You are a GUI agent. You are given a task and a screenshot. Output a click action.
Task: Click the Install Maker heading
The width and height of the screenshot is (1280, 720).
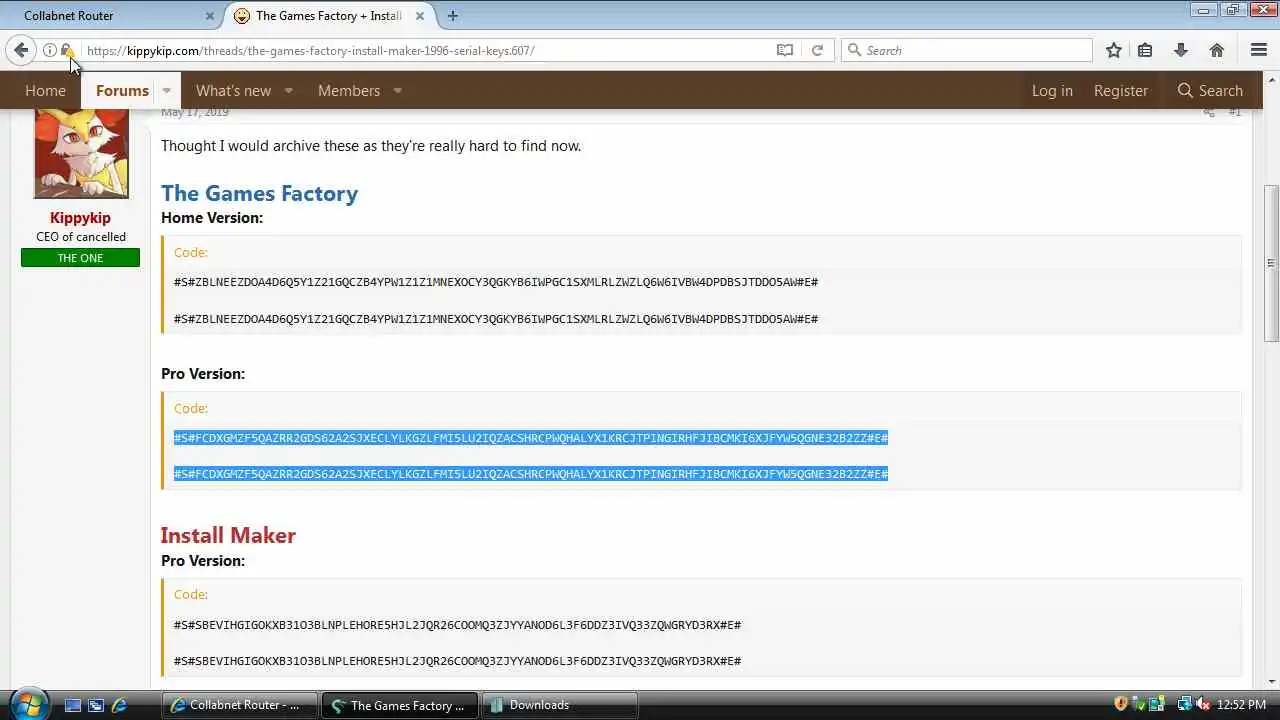click(228, 535)
